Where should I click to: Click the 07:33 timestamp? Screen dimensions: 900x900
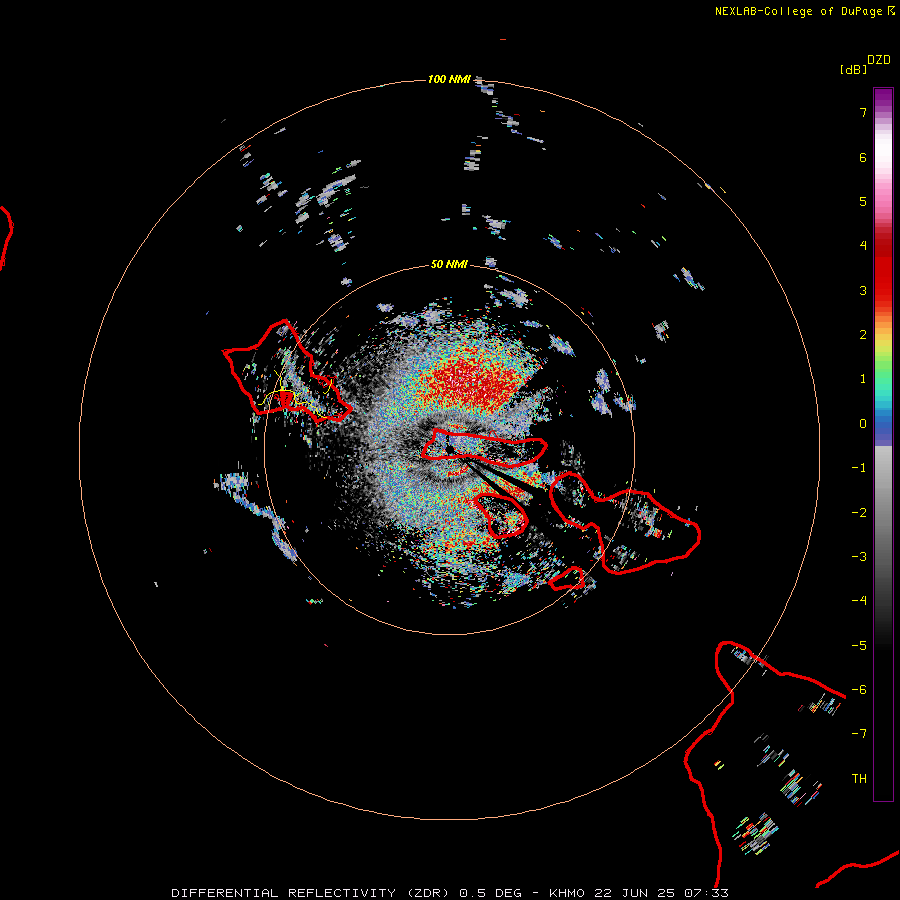706,893
